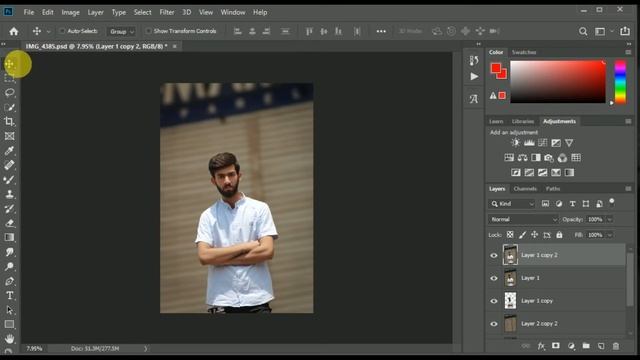Add a Levels adjustment

(529, 143)
